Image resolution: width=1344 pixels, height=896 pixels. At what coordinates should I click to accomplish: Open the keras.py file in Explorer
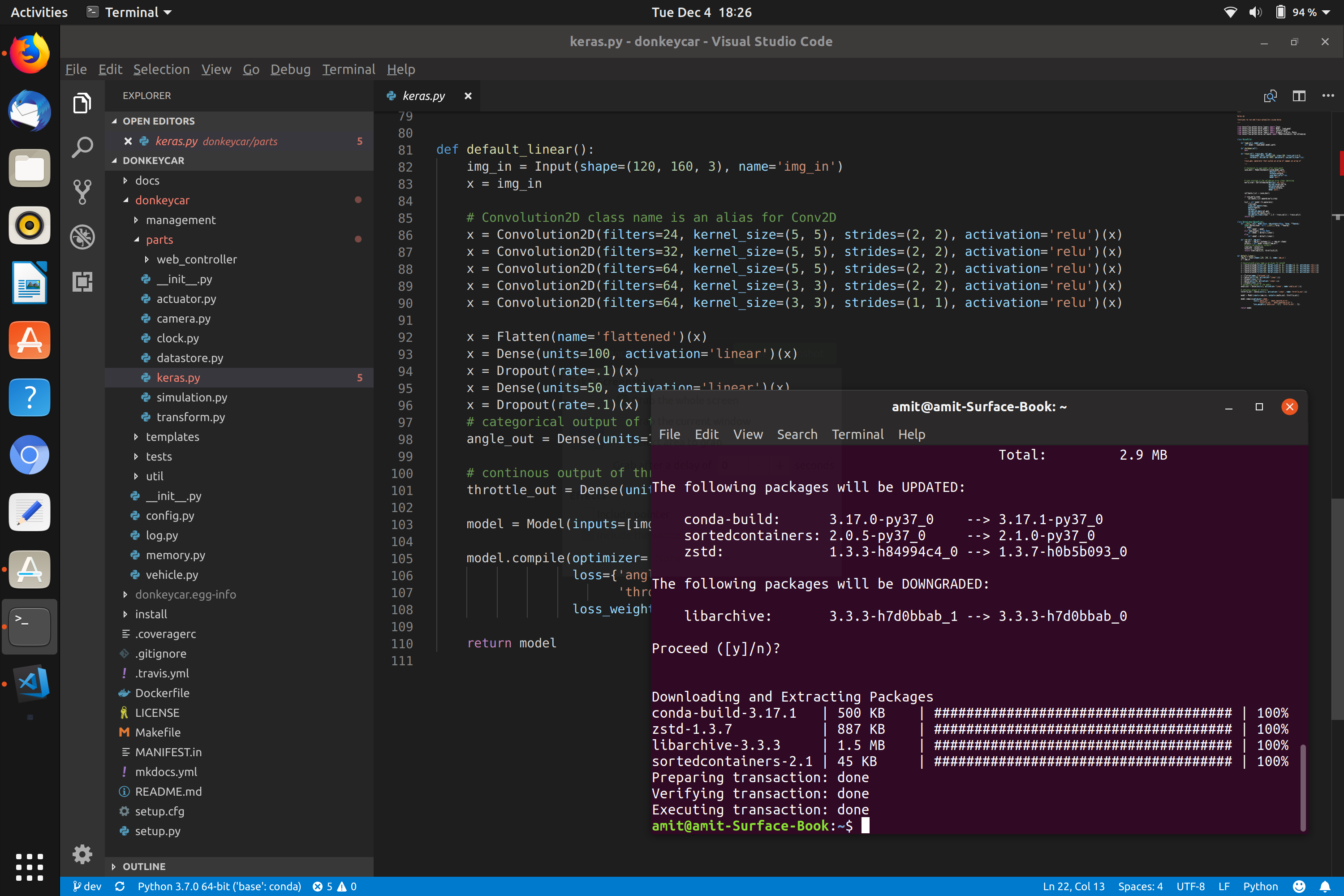tap(178, 377)
